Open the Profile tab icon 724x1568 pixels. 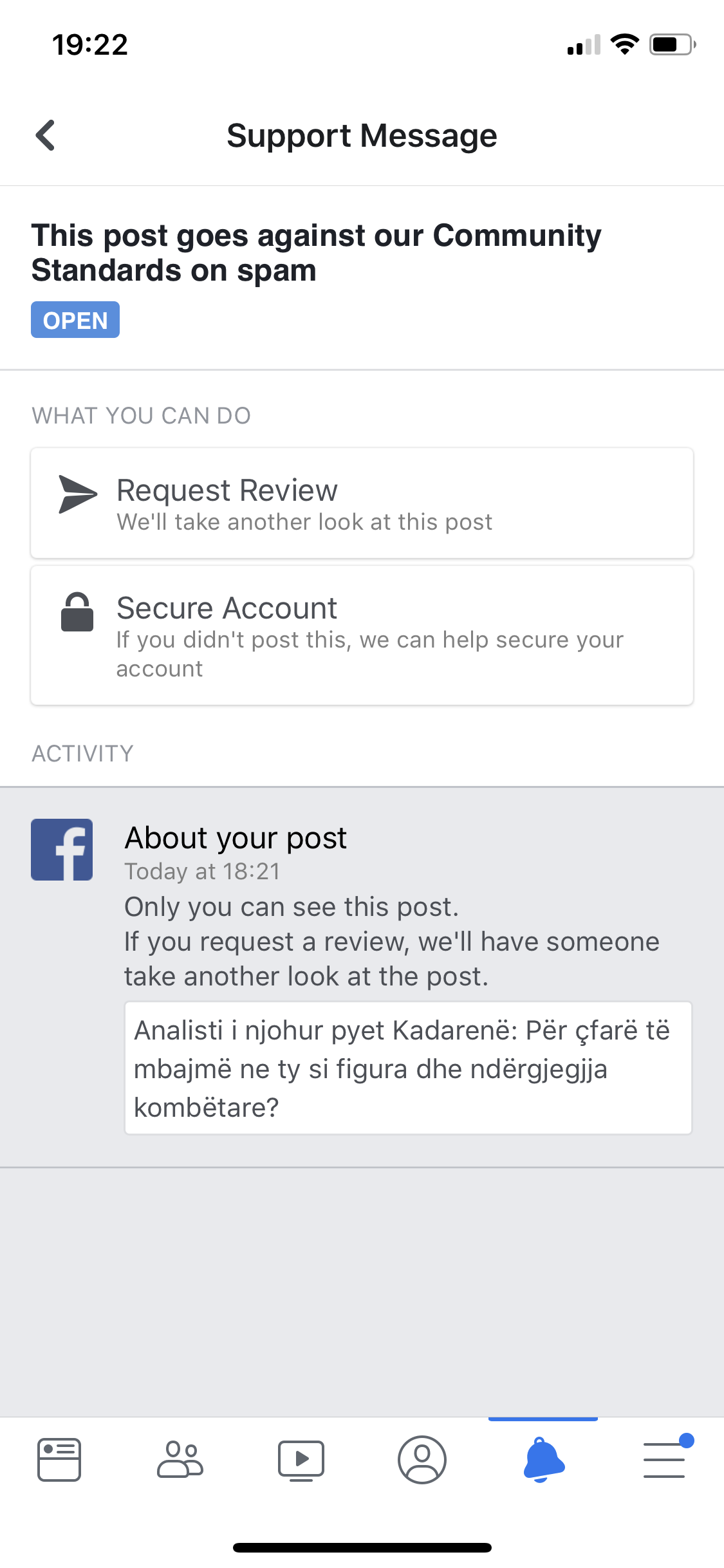pos(422,1459)
